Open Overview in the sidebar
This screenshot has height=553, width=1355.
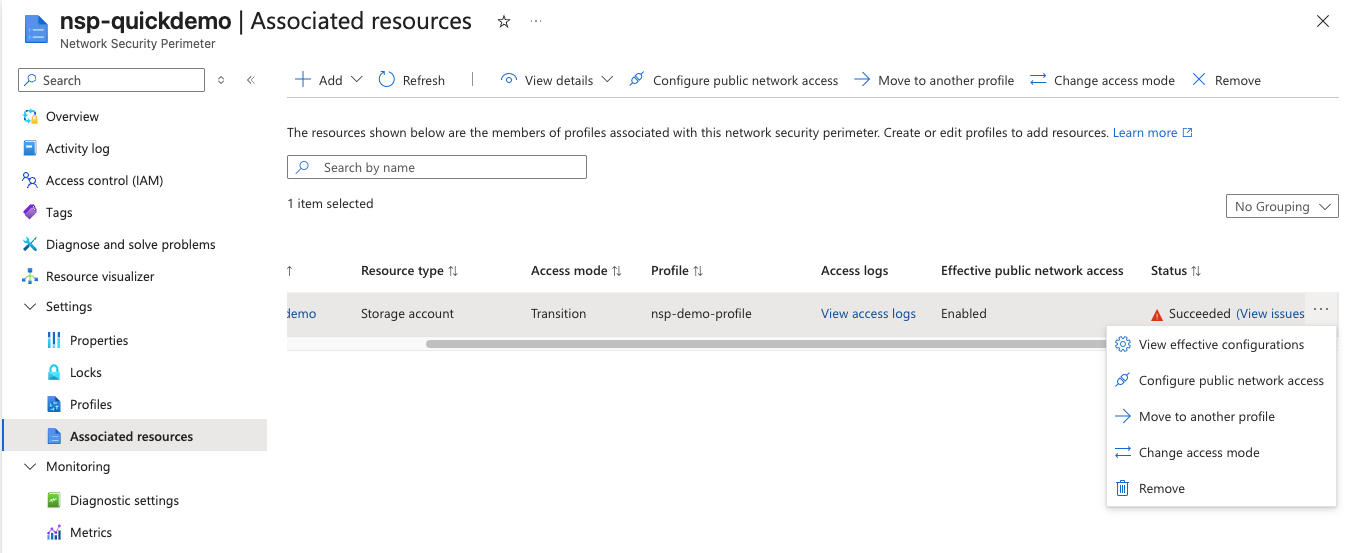point(72,116)
